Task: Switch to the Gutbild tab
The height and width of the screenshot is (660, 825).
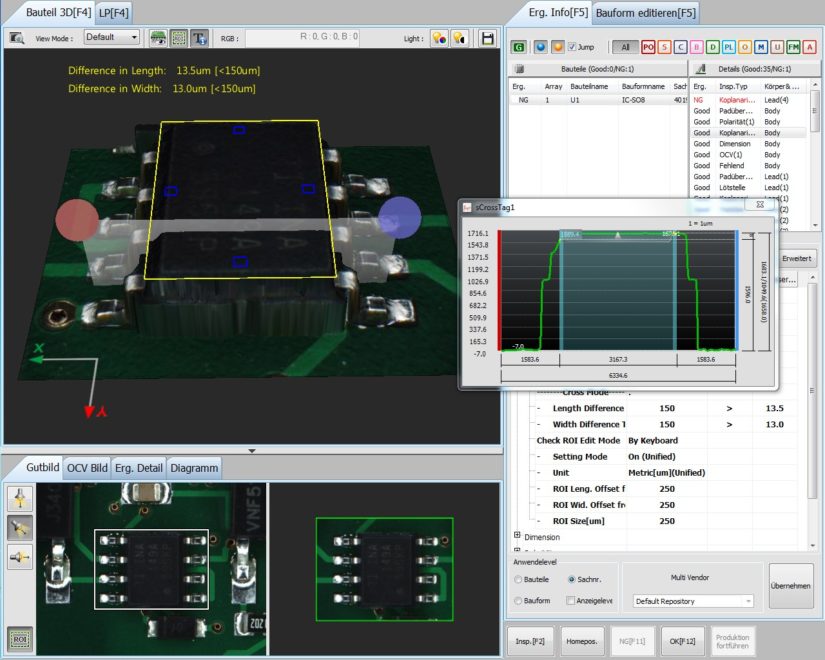Action: click(x=43, y=467)
